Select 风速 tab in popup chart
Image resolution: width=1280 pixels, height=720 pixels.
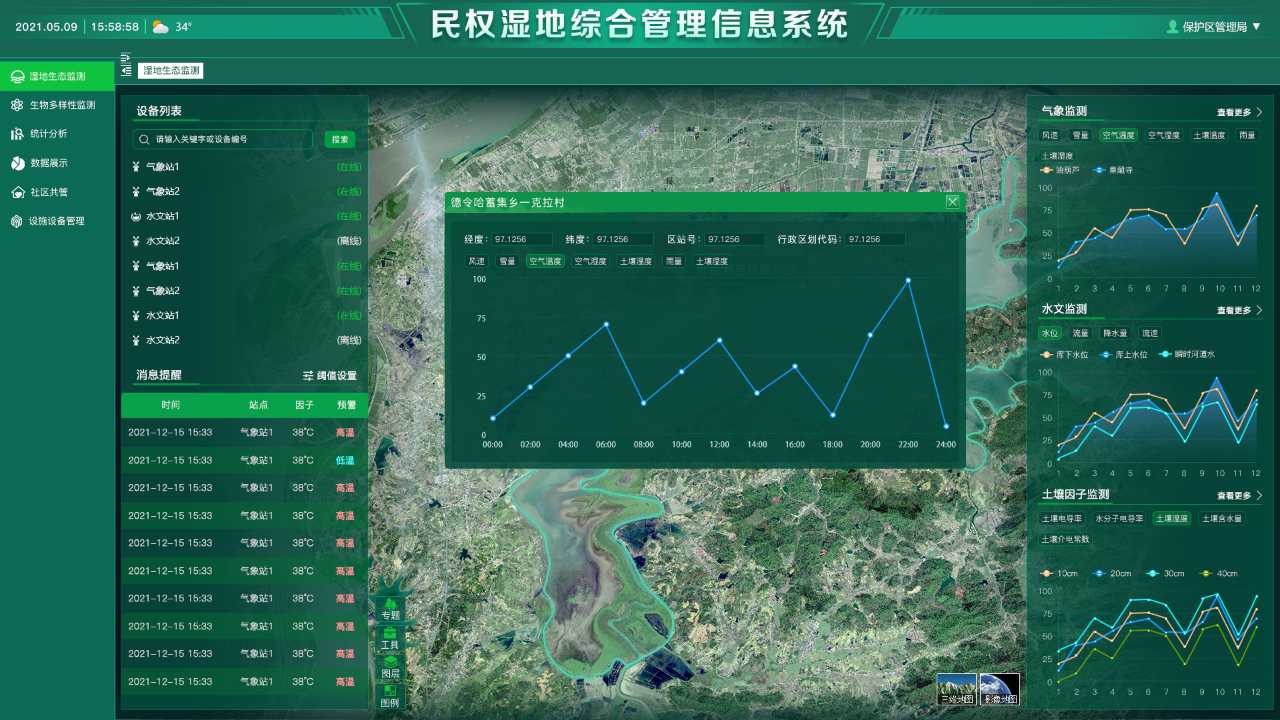click(477, 261)
